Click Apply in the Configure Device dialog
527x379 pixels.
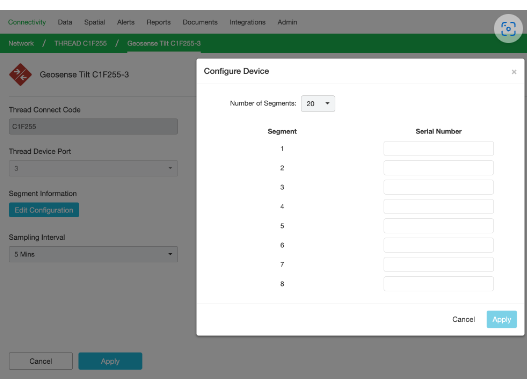pyautogui.click(x=501, y=319)
